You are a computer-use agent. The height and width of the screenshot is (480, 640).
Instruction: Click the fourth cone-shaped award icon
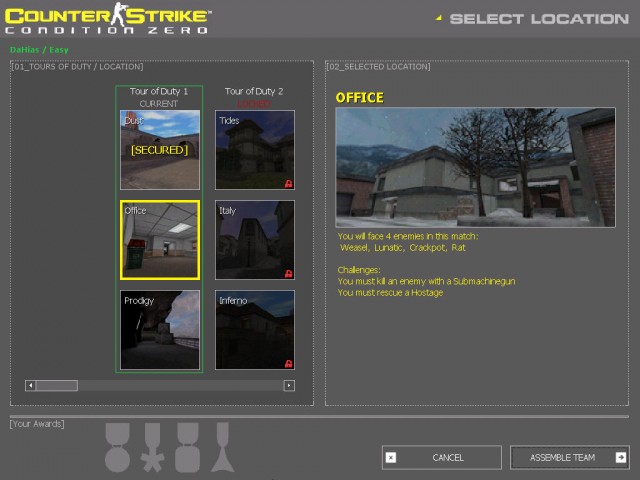click(x=223, y=447)
